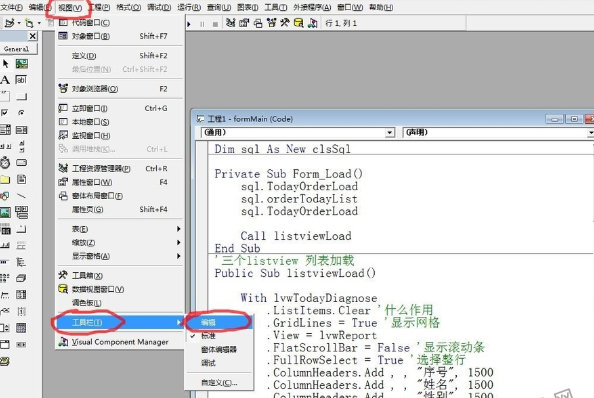This screenshot has width=594, height=398.
Task: Select the FileListBox control tool
Action: point(21,179)
